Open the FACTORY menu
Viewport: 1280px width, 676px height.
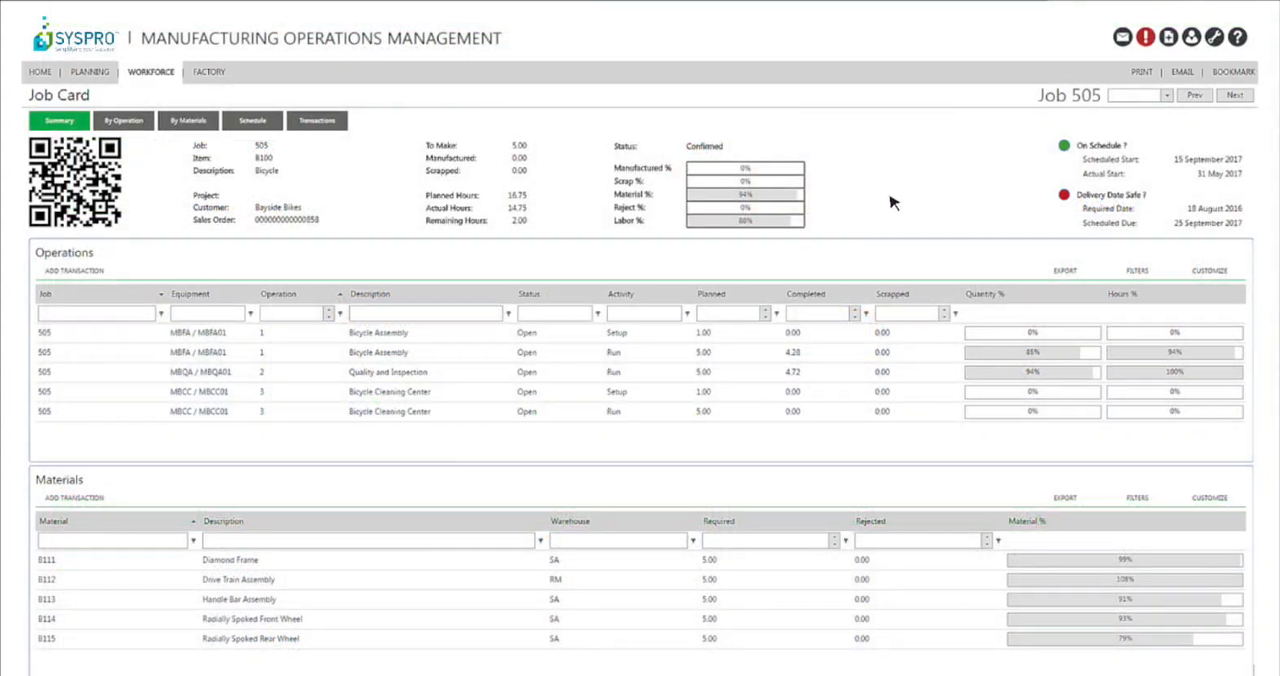[209, 72]
